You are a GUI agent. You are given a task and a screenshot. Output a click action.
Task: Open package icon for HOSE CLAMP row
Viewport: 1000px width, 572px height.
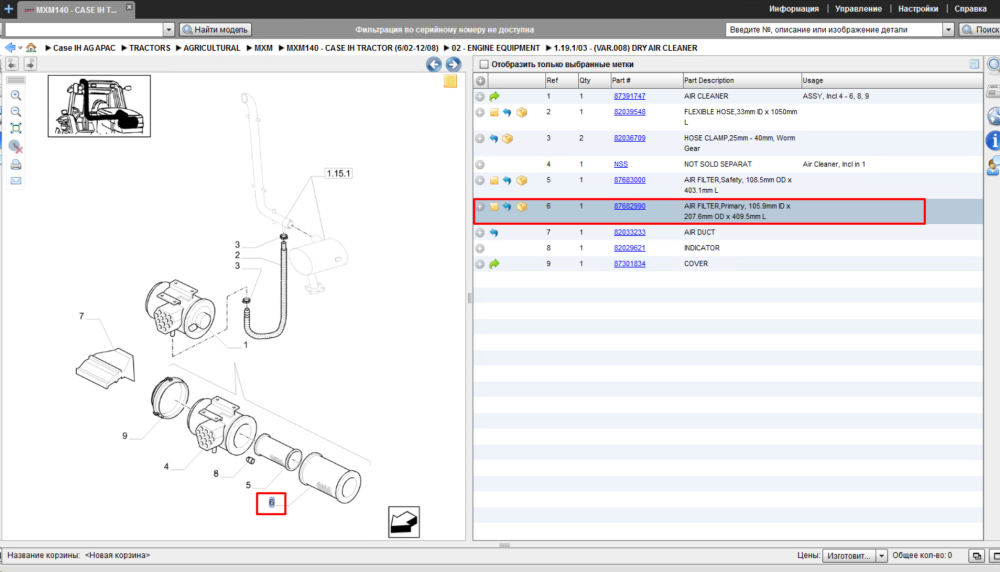point(508,138)
